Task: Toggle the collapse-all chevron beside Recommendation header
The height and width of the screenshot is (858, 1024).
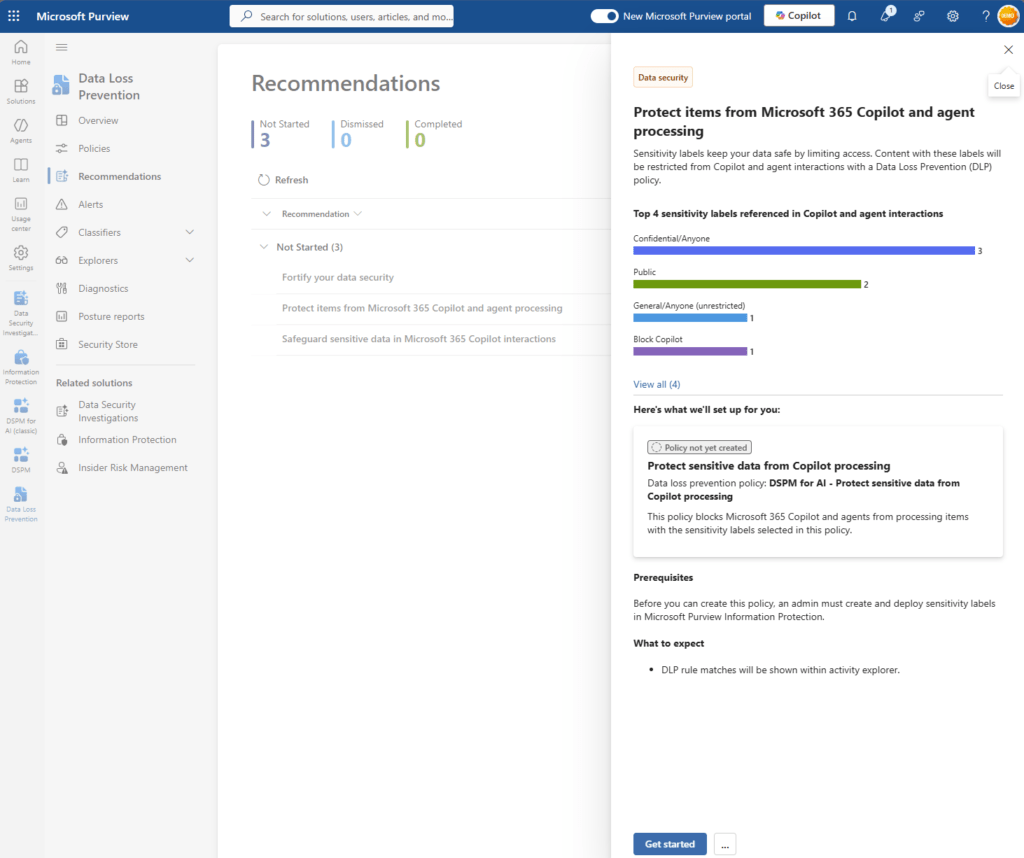Action: (x=266, y=214)
